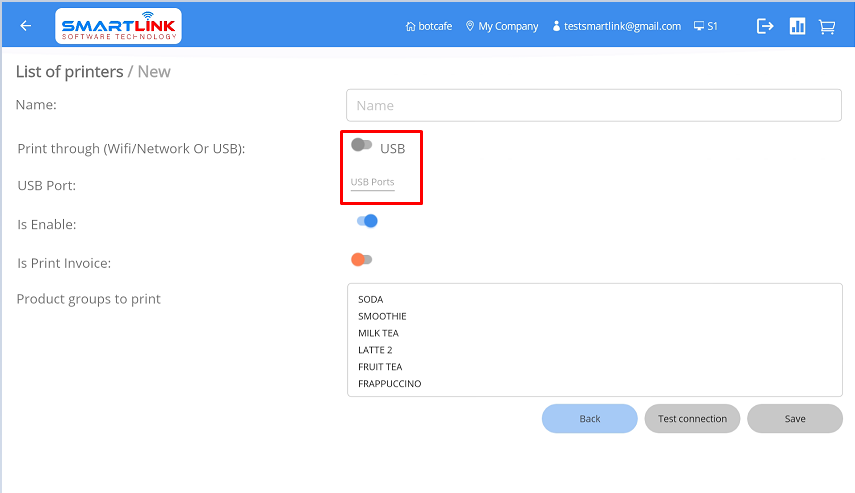Screen dimensions: 855x493
Task: Click the testsmartlink@gmail.com user account
Action: 616,27
